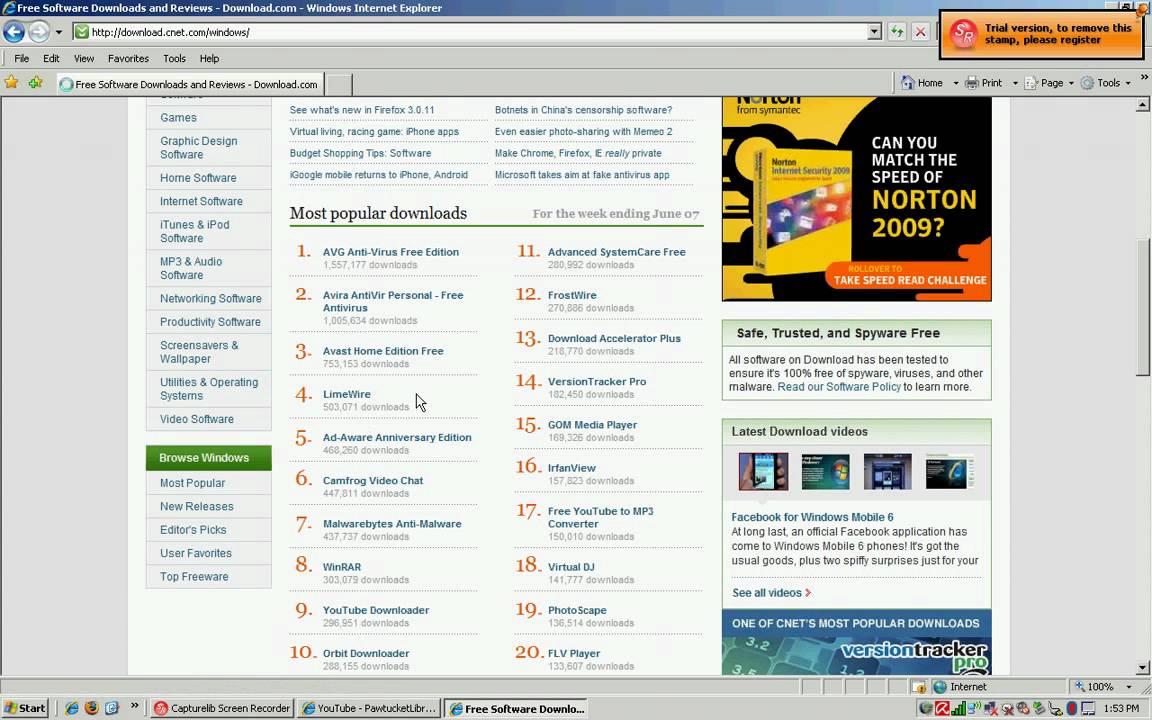Click the green Refresh arrows icon

click(x=896, y=32)
